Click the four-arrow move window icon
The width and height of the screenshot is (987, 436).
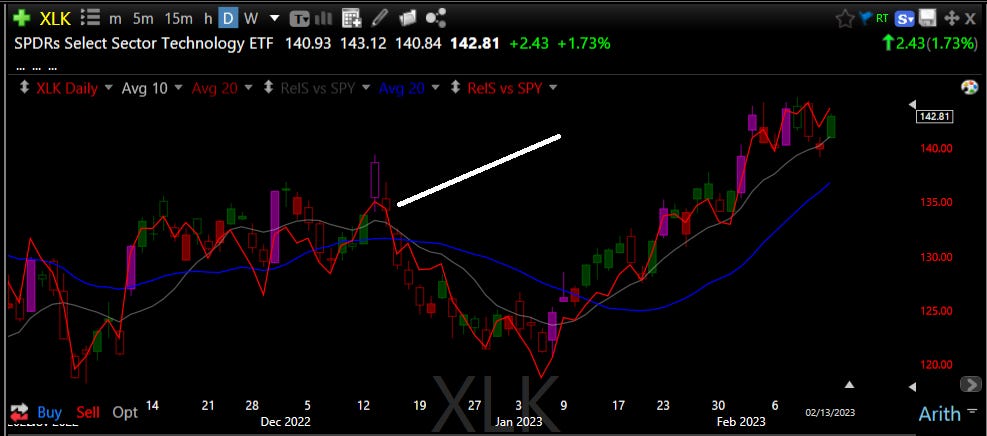[x=952, y=18]
